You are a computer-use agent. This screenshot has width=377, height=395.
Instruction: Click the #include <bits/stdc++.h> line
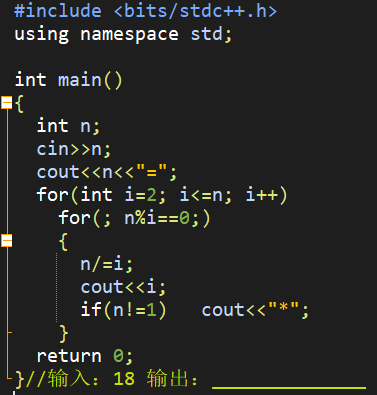[146, 11]
